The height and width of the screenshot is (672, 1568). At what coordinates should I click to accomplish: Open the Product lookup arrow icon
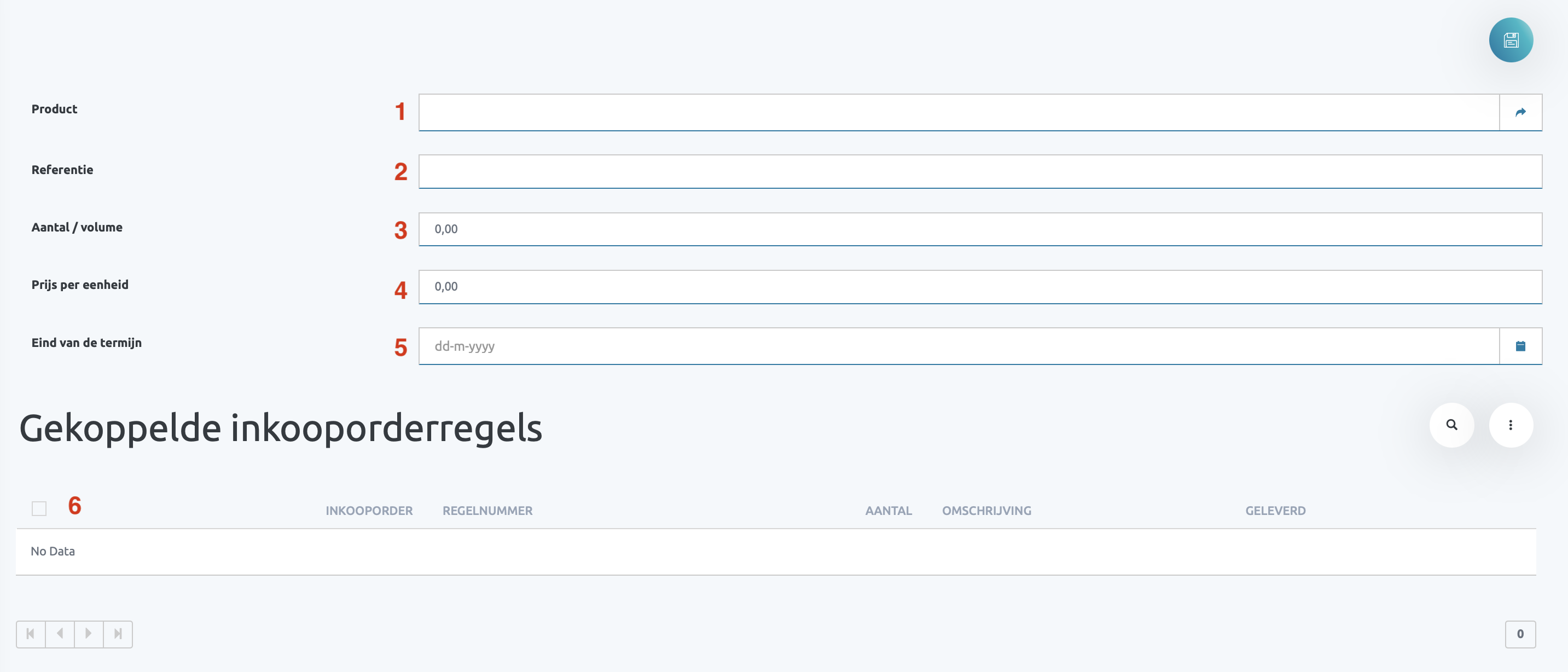pos(1520,112)
